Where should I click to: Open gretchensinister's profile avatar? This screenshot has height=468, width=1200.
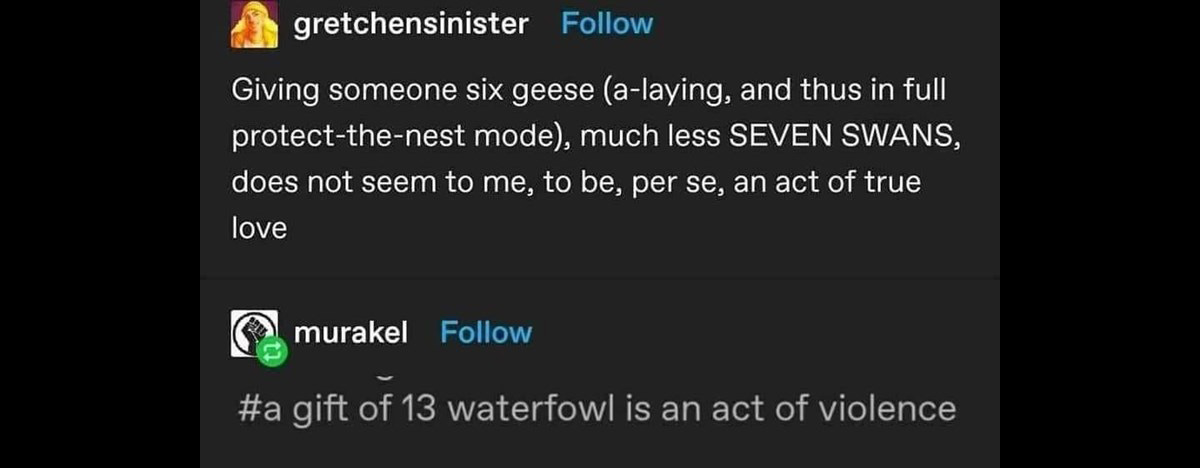[x=254, y=25]
